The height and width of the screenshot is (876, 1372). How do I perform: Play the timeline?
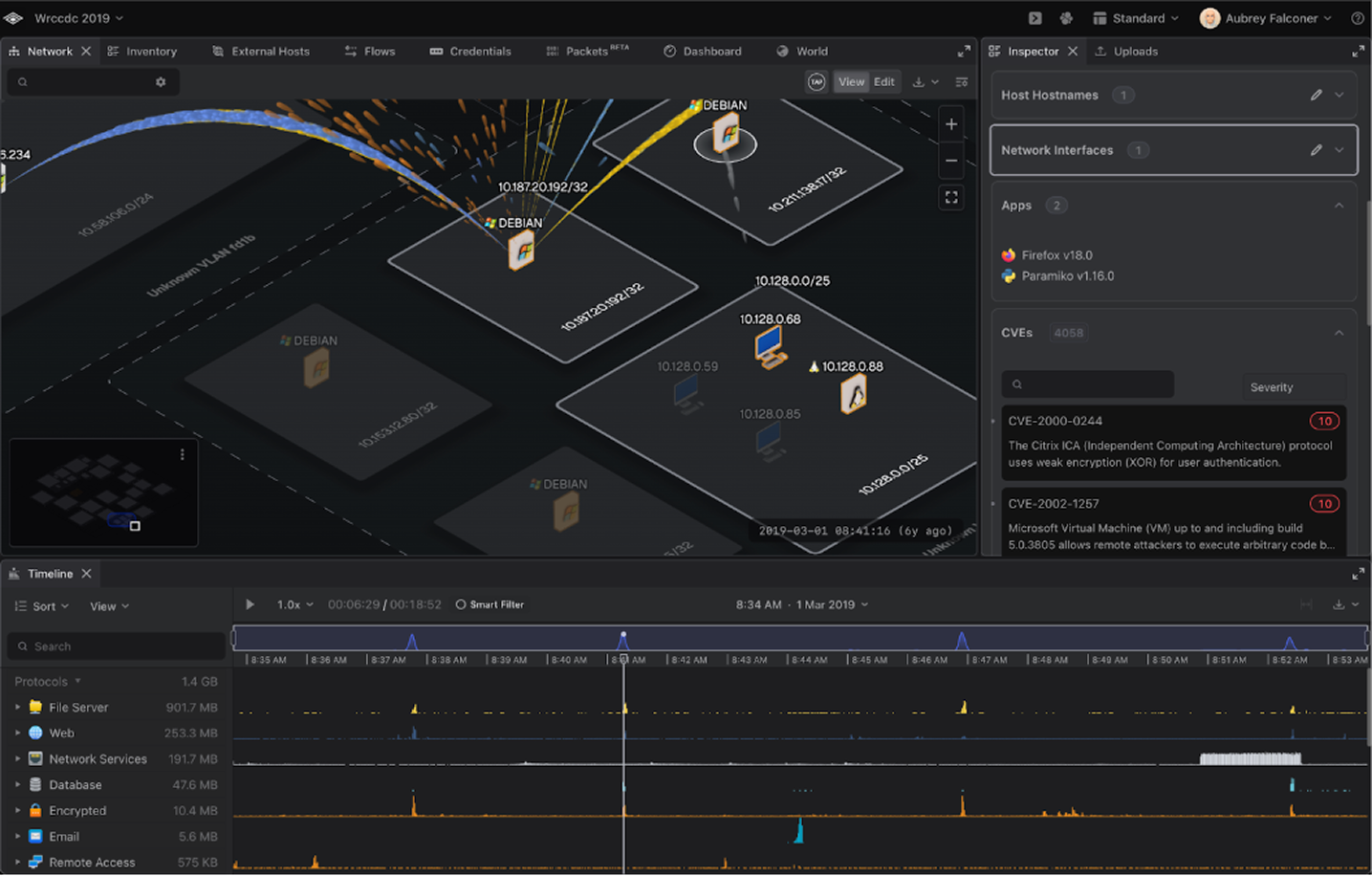pos(250,604)
